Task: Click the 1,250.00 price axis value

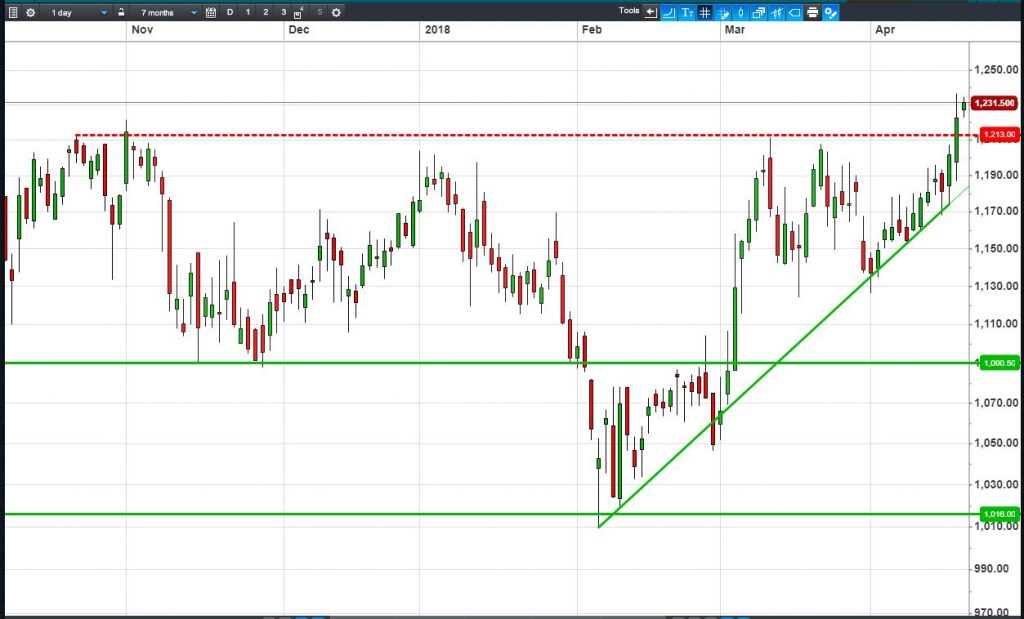Action: 996,70
